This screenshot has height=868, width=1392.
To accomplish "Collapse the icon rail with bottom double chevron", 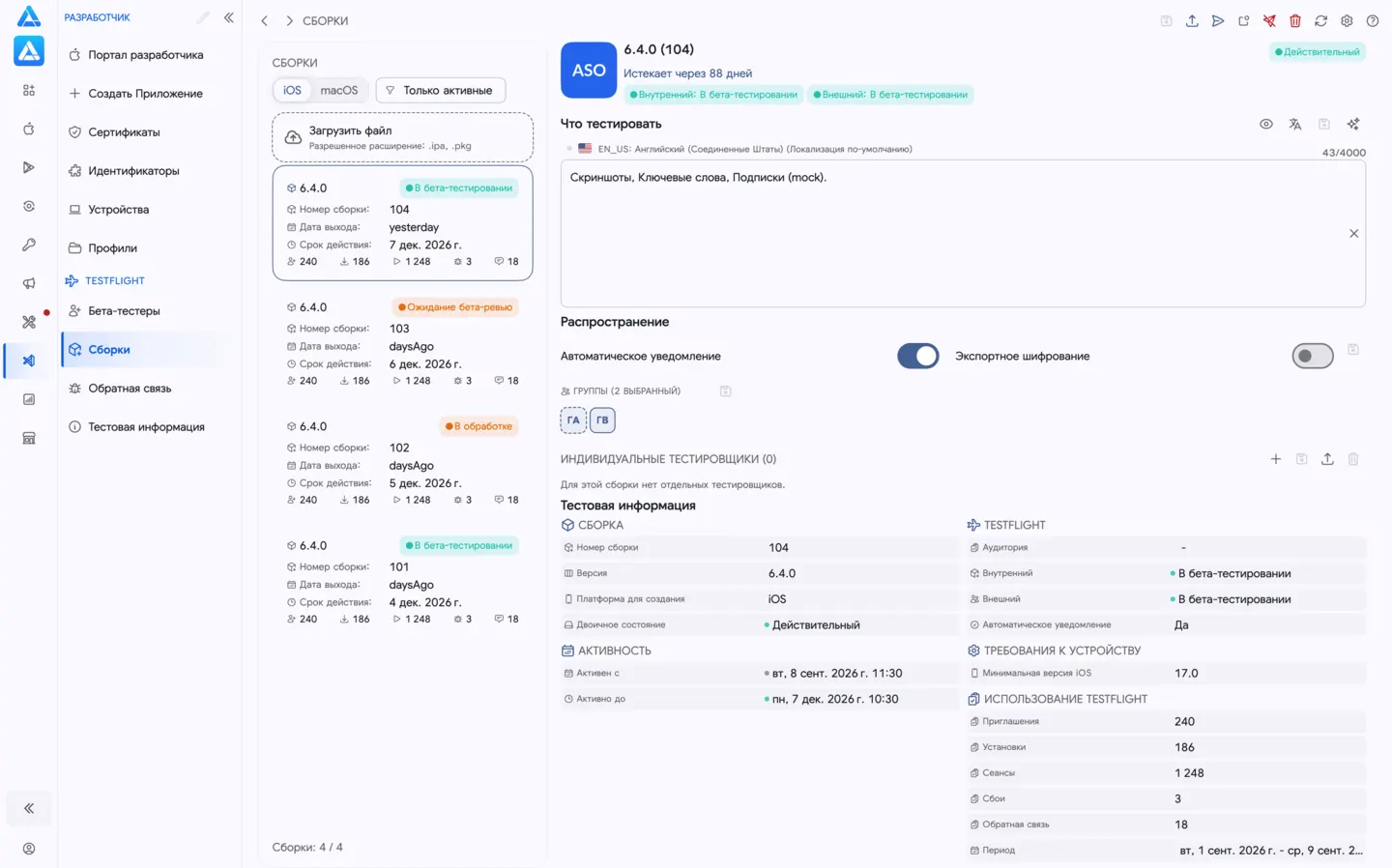I will click(29, 808).
